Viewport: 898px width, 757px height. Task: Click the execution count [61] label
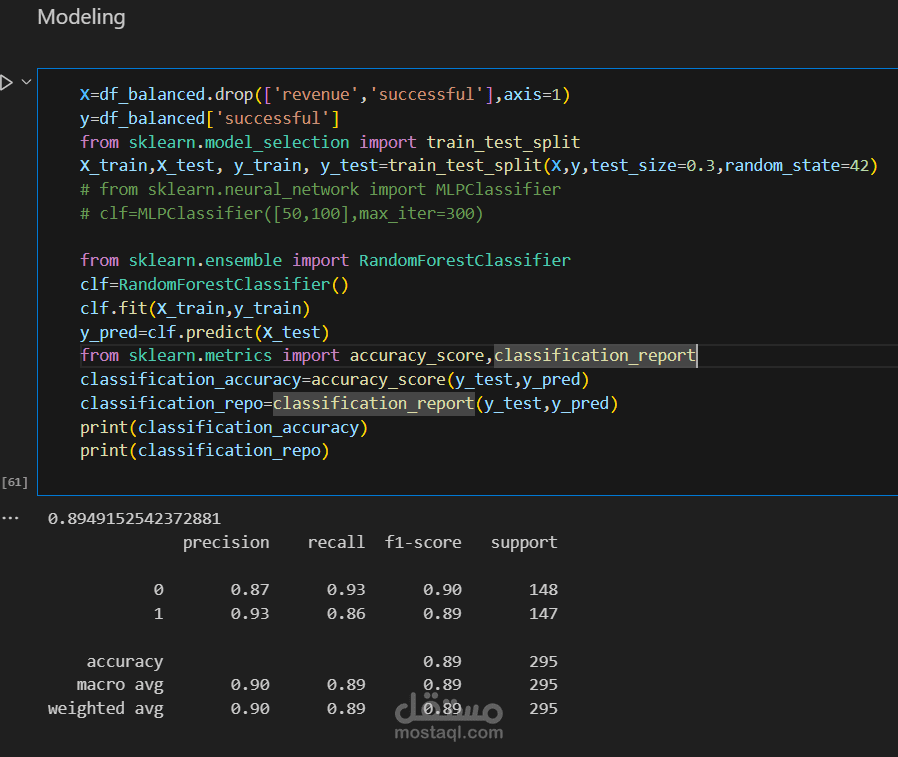point(15,482)
